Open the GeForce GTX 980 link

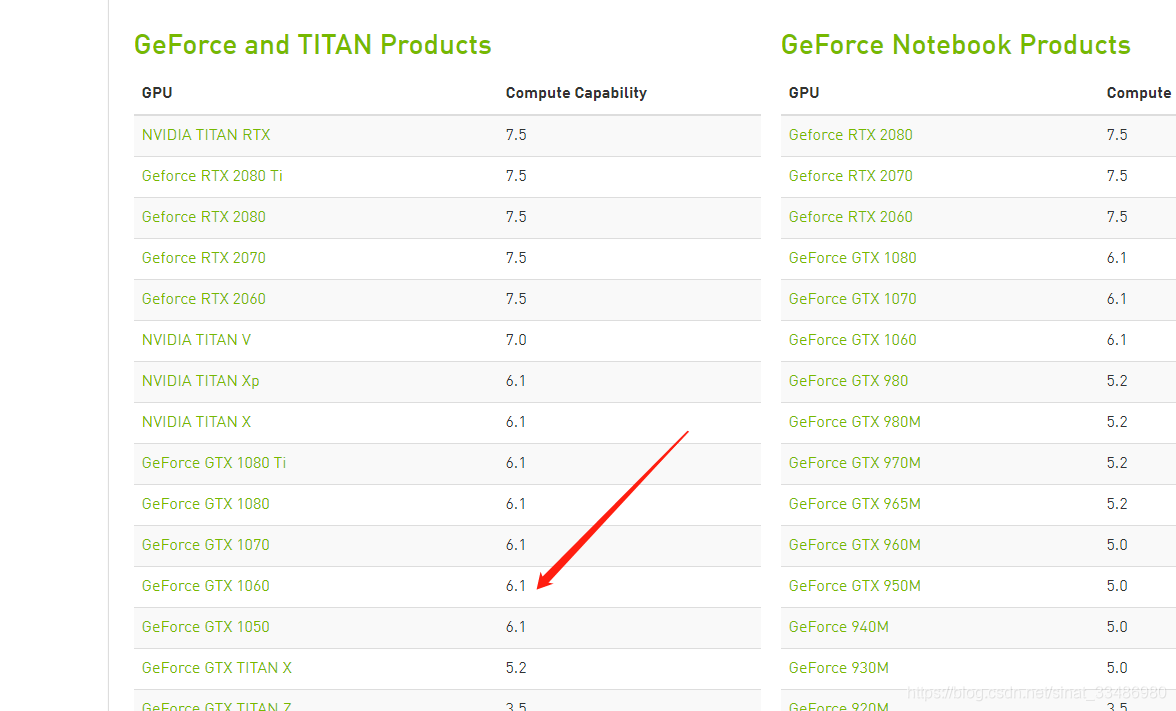[x=848, y=381]
